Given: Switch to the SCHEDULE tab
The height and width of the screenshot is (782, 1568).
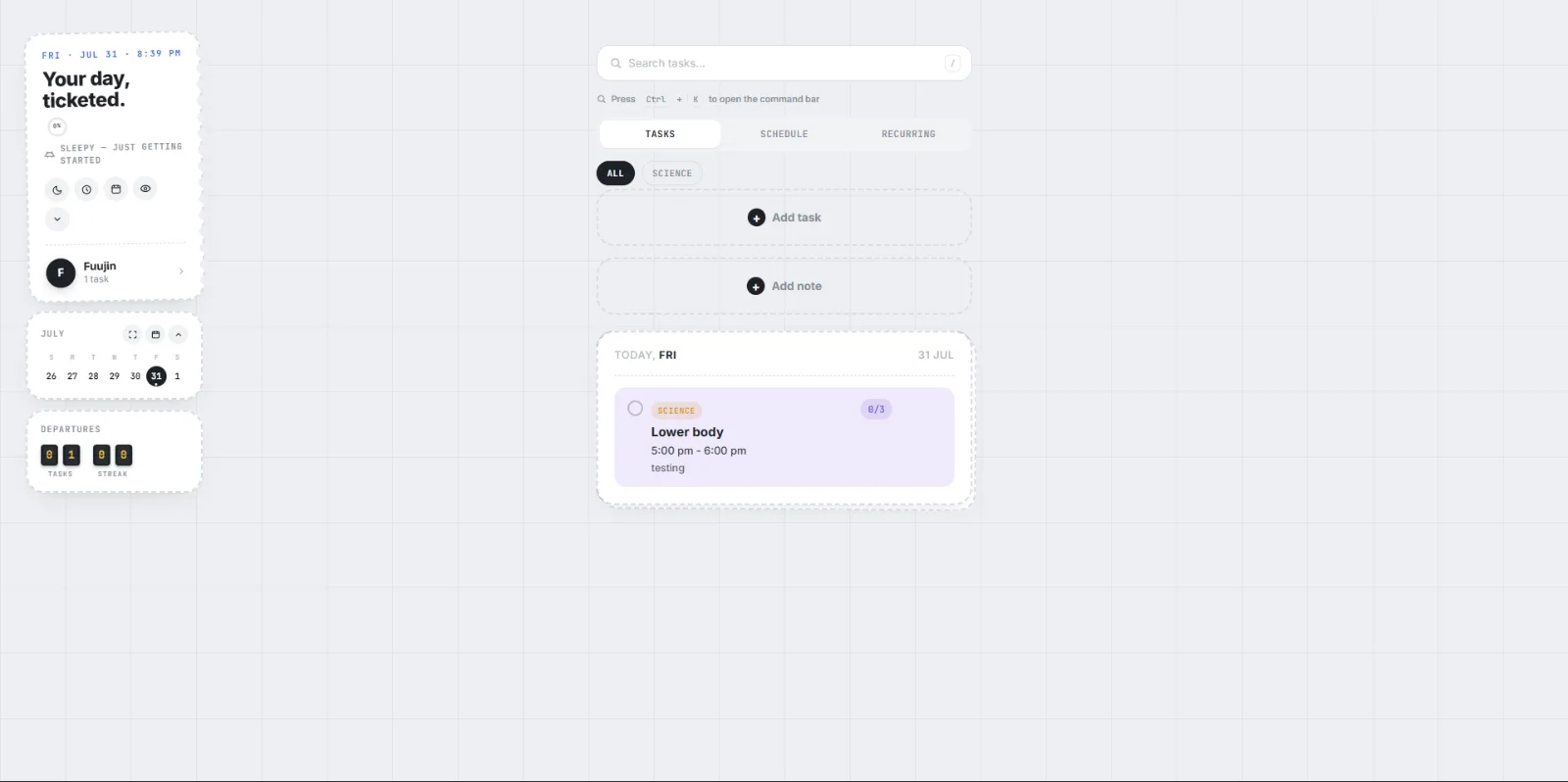Looking at the screenshot, I should pos(784,134).
